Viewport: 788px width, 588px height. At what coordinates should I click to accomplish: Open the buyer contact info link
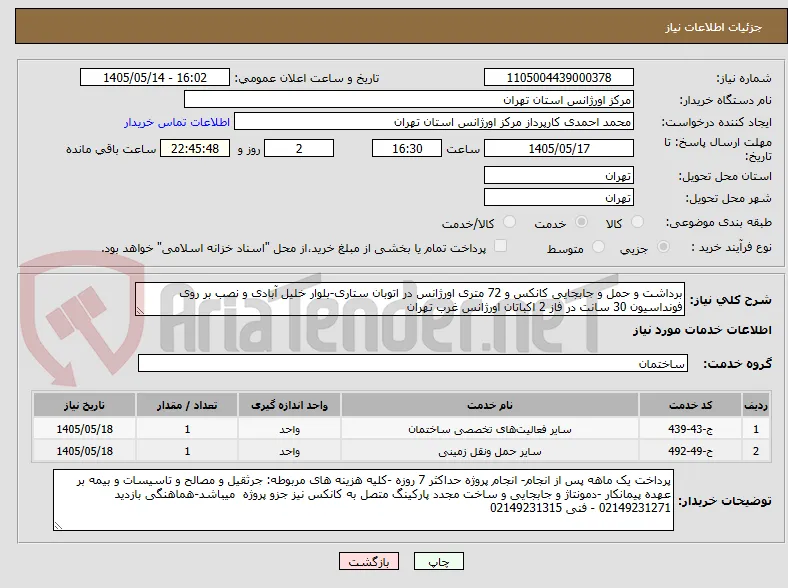point(177,122)
